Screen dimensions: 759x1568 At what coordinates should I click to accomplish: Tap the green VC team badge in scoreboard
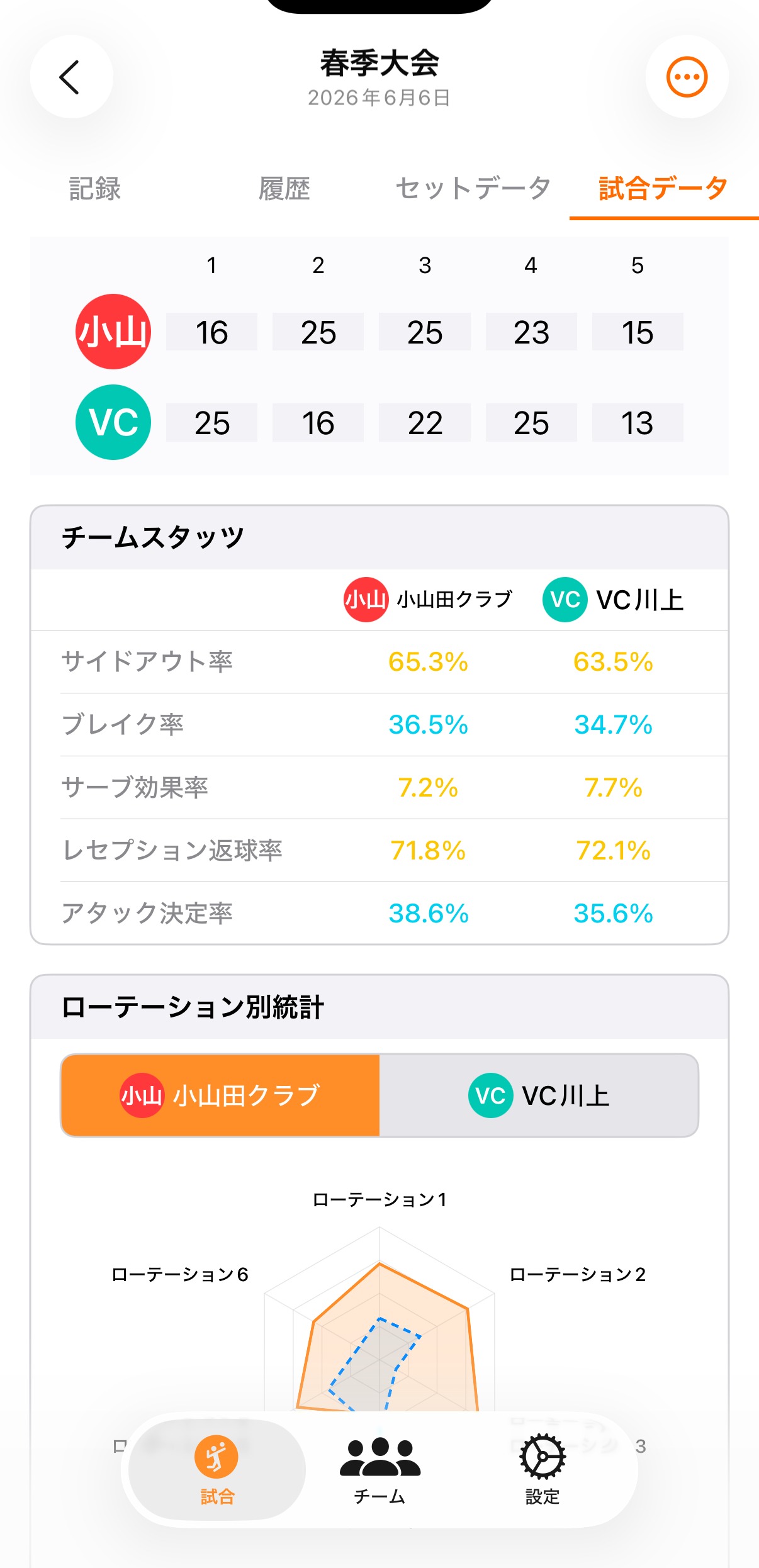pyautogui.click(x=113, y=422)
